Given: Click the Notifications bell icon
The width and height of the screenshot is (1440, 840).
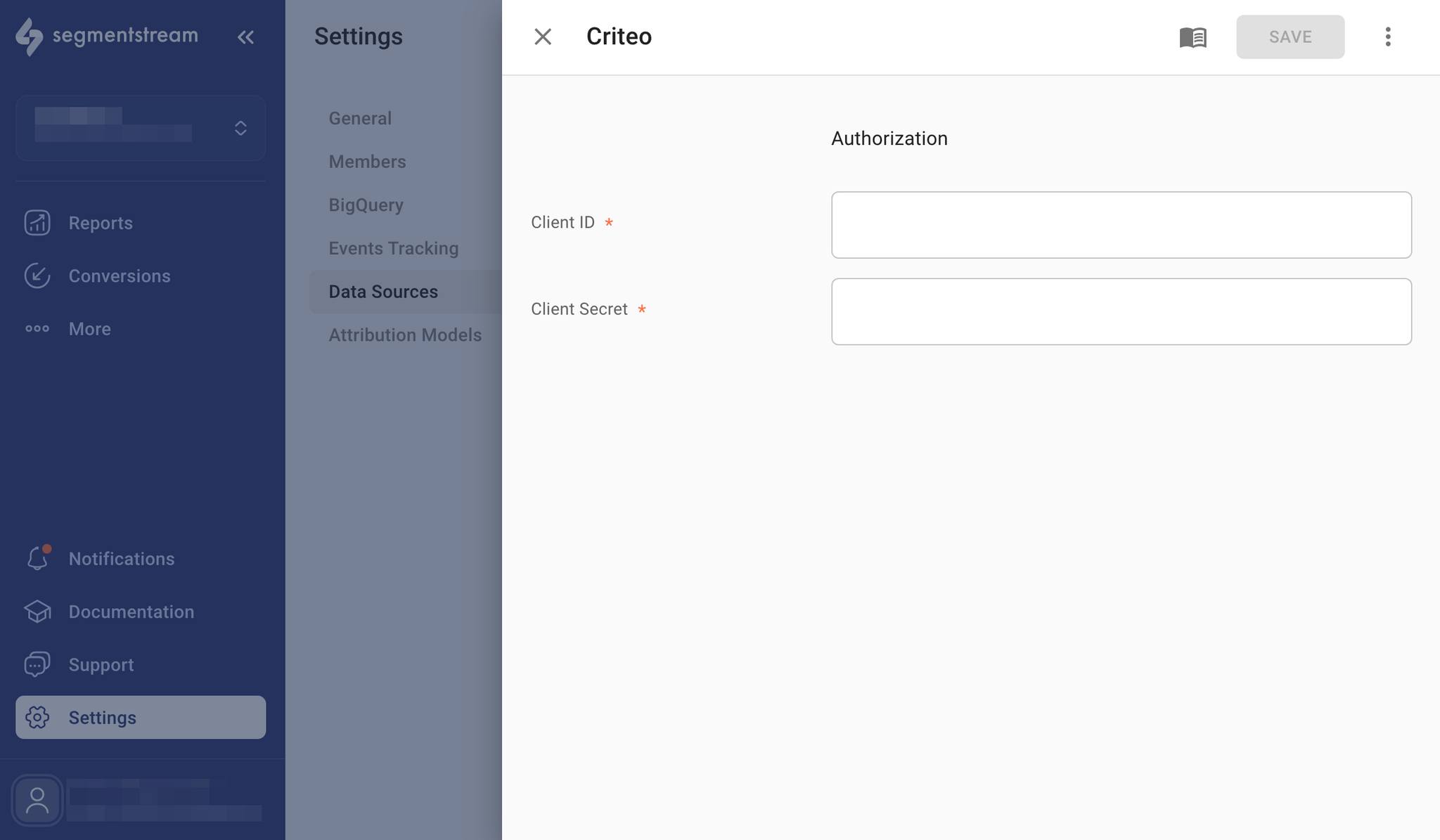Looking at the screenshot, I should [38, 558].
